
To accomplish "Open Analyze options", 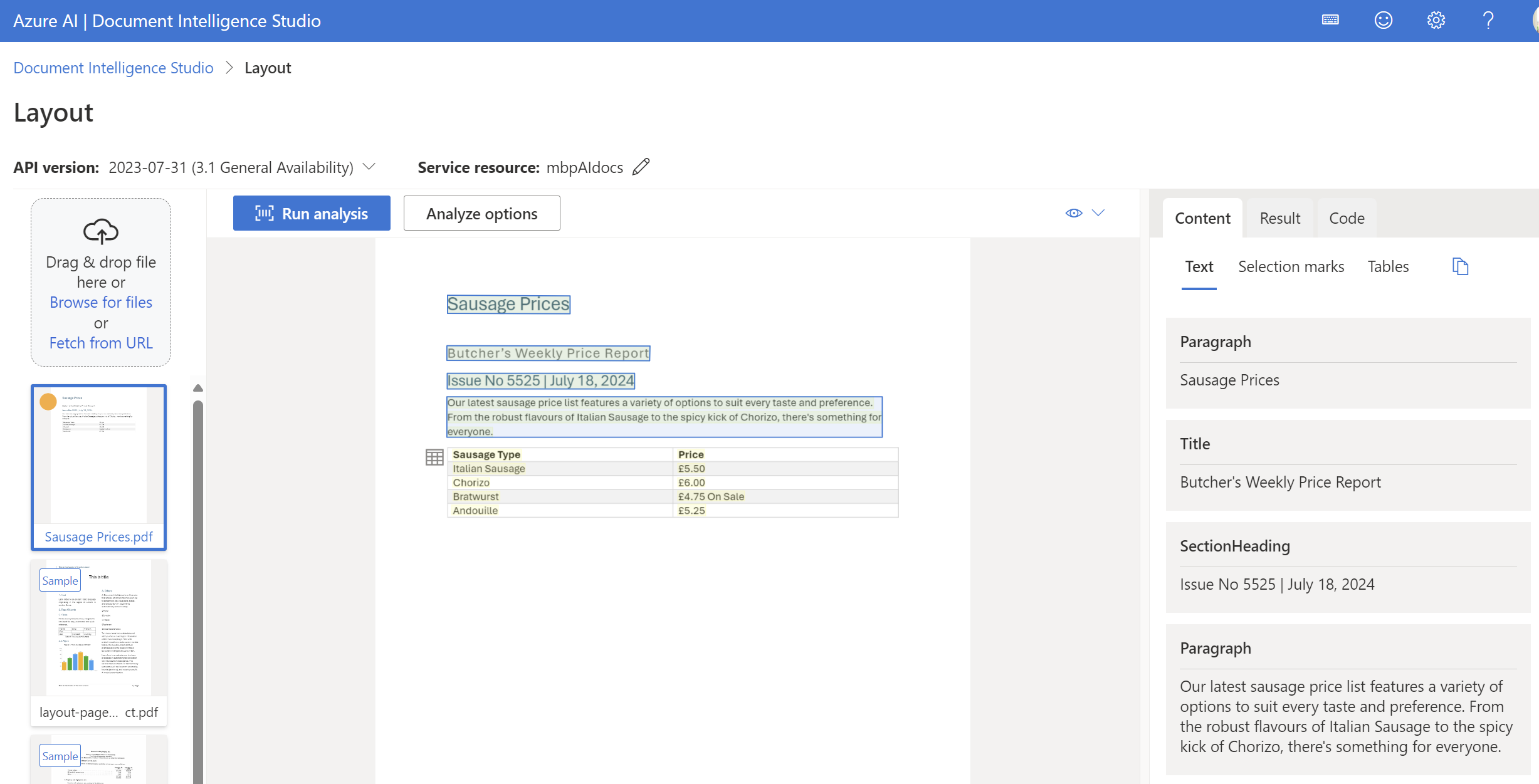I will click(481, 214).
